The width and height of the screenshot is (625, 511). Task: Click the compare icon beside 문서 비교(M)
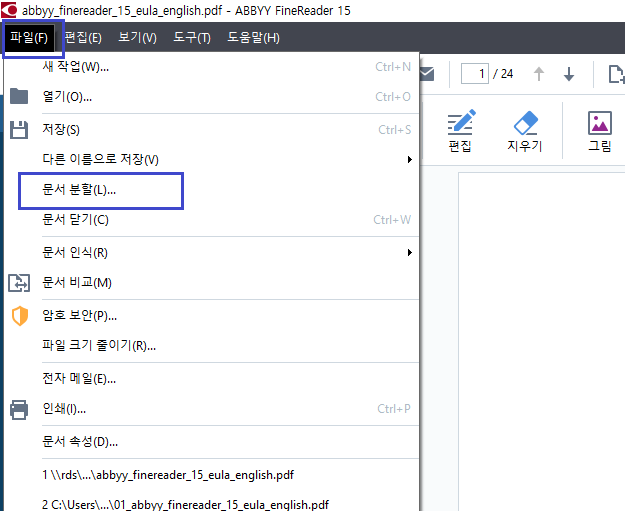(19, 283)
